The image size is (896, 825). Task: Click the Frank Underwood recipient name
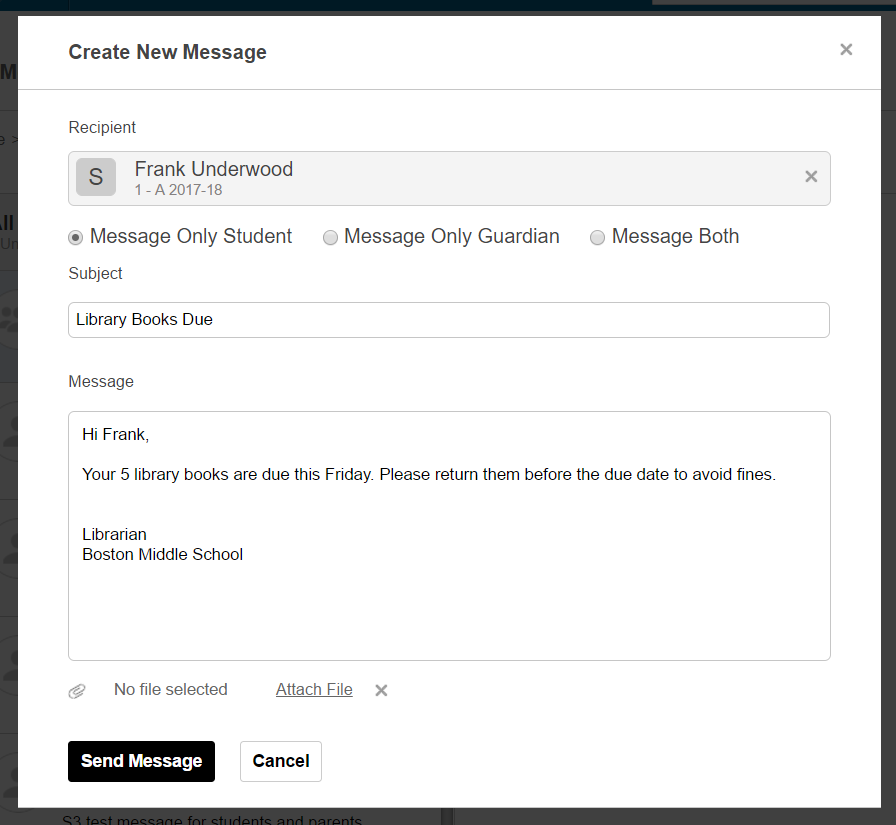coord(213,169)
